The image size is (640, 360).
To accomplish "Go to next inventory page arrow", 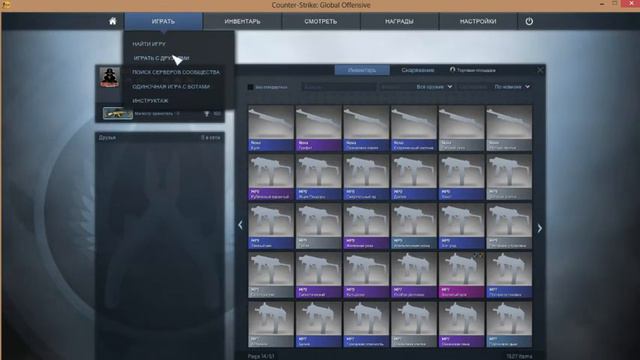I will click(540, 228).
